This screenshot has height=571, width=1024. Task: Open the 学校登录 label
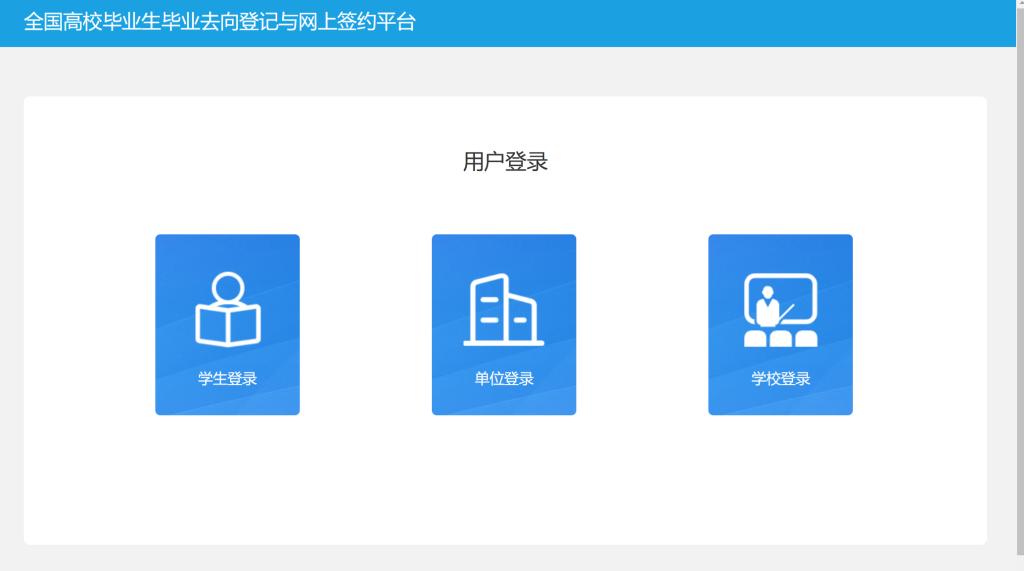click(x=780, y=378)
